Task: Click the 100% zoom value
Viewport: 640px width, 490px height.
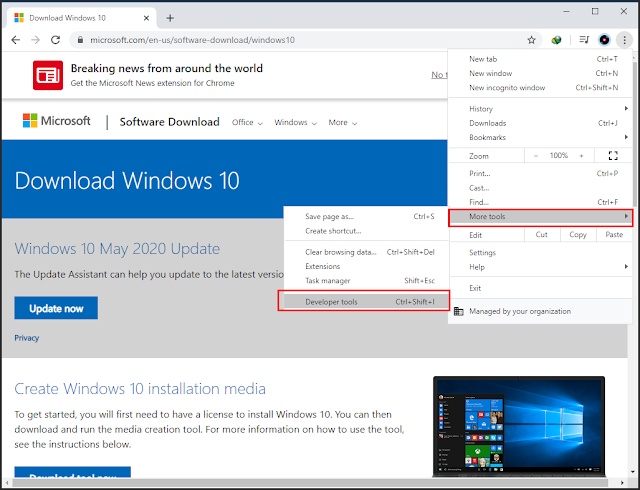Action: point(559,156)
